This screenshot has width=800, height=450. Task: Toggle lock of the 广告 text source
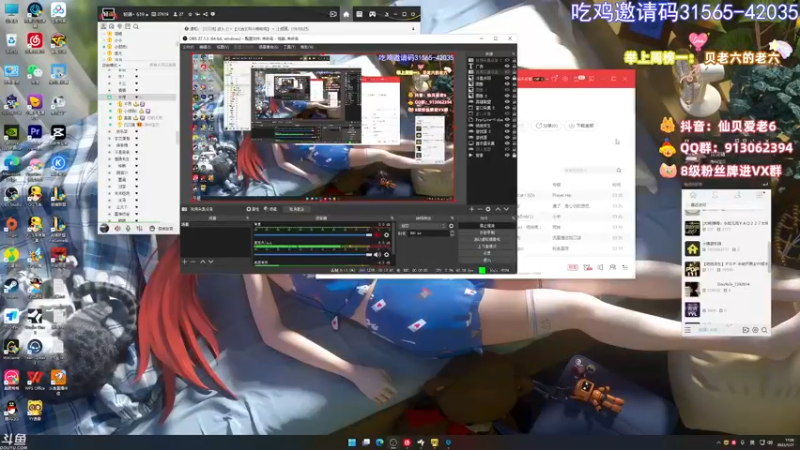514,66
